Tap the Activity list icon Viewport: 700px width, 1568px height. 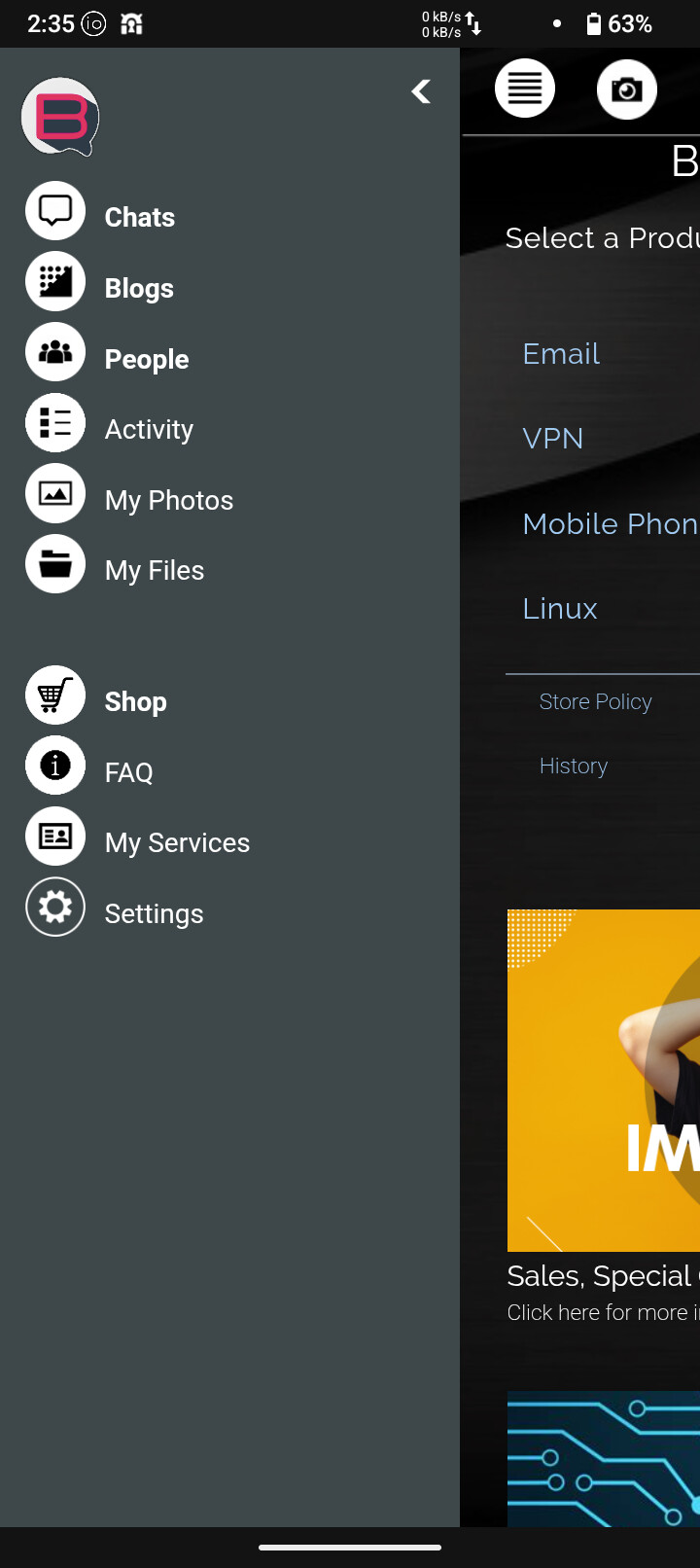tap(55, 423)
